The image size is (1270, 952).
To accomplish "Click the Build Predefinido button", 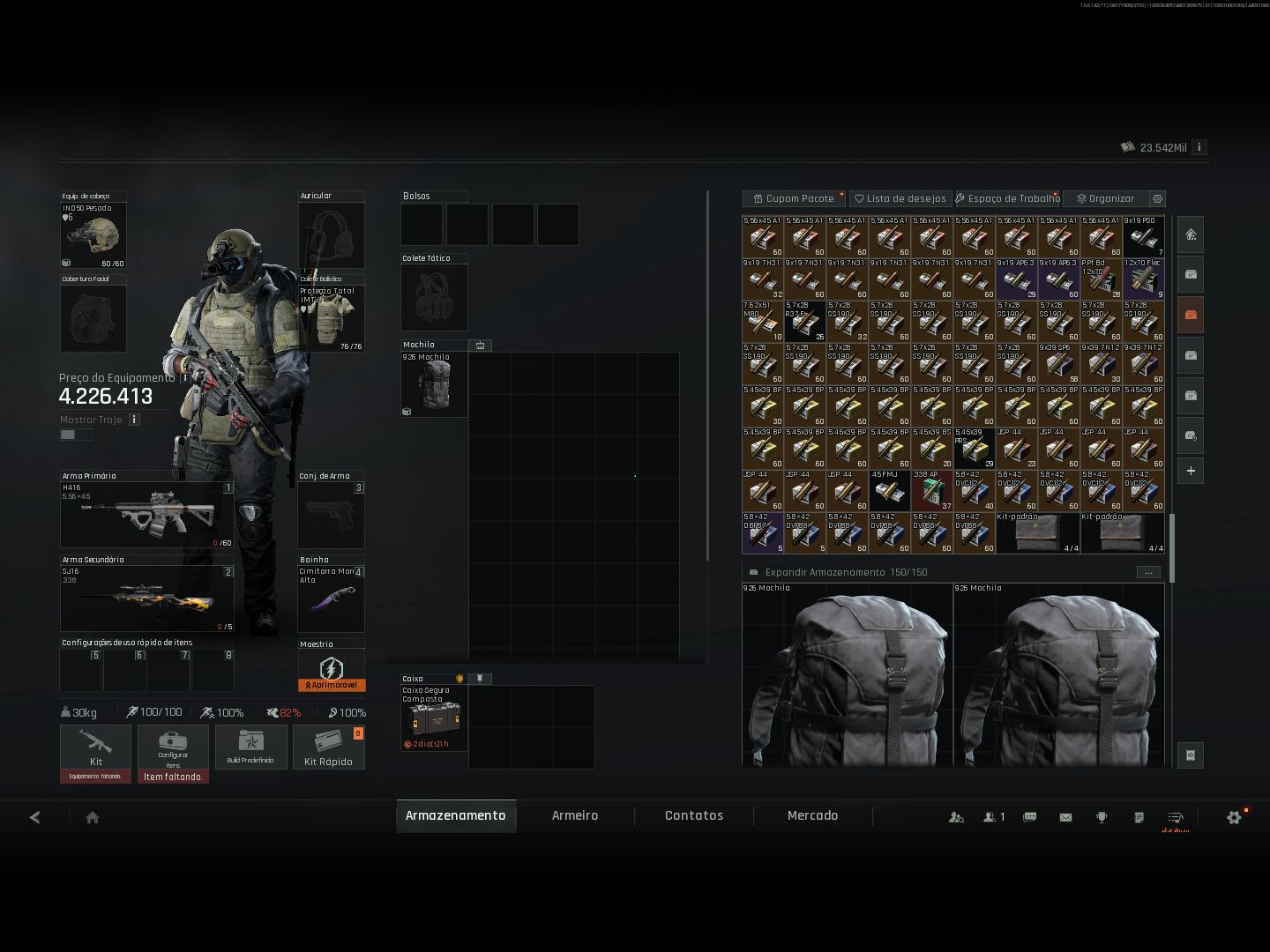I will [250, 747].
